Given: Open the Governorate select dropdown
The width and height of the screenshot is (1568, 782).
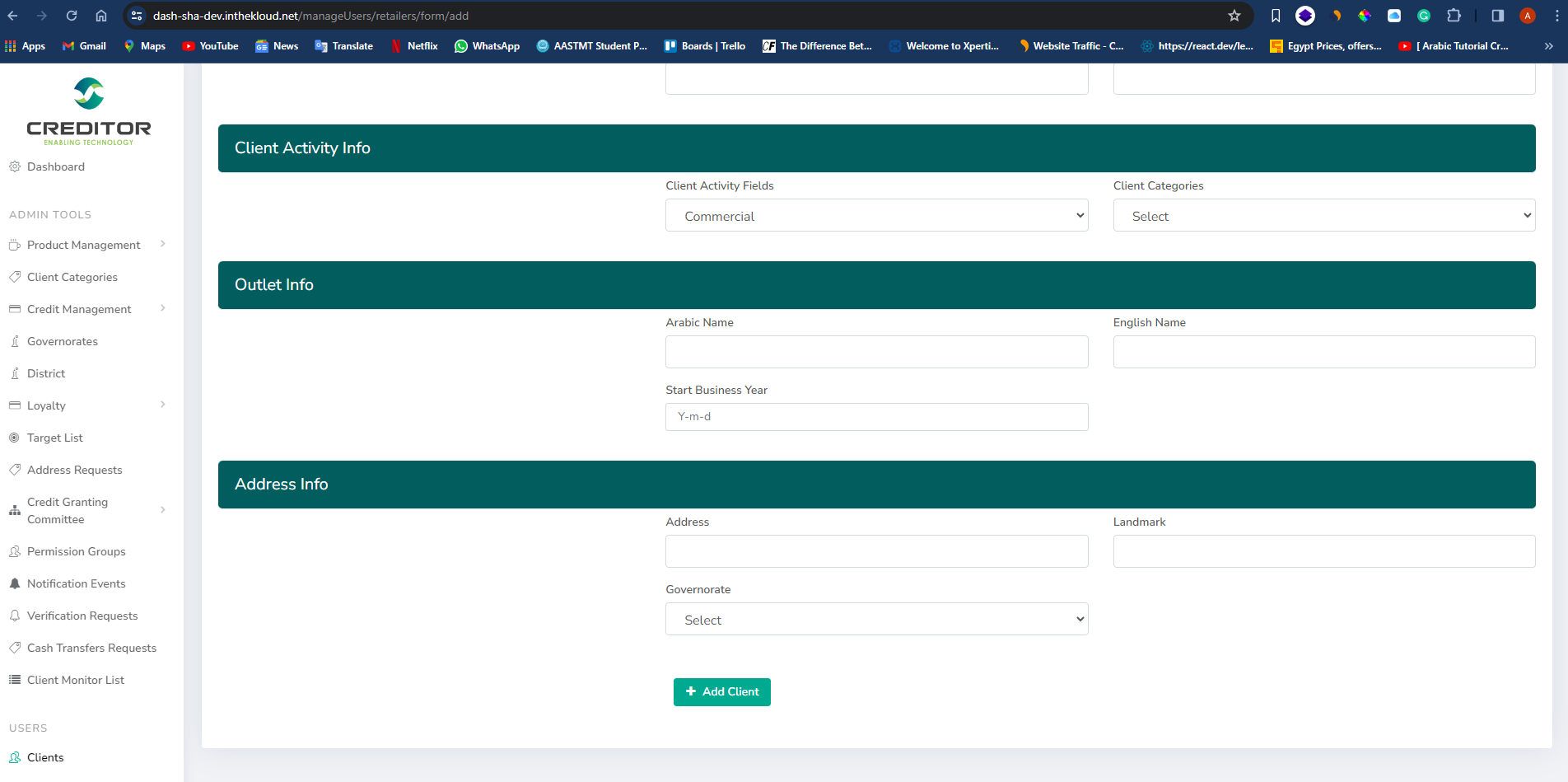Looking at the screenshot, I should click(x=876, y=620).
